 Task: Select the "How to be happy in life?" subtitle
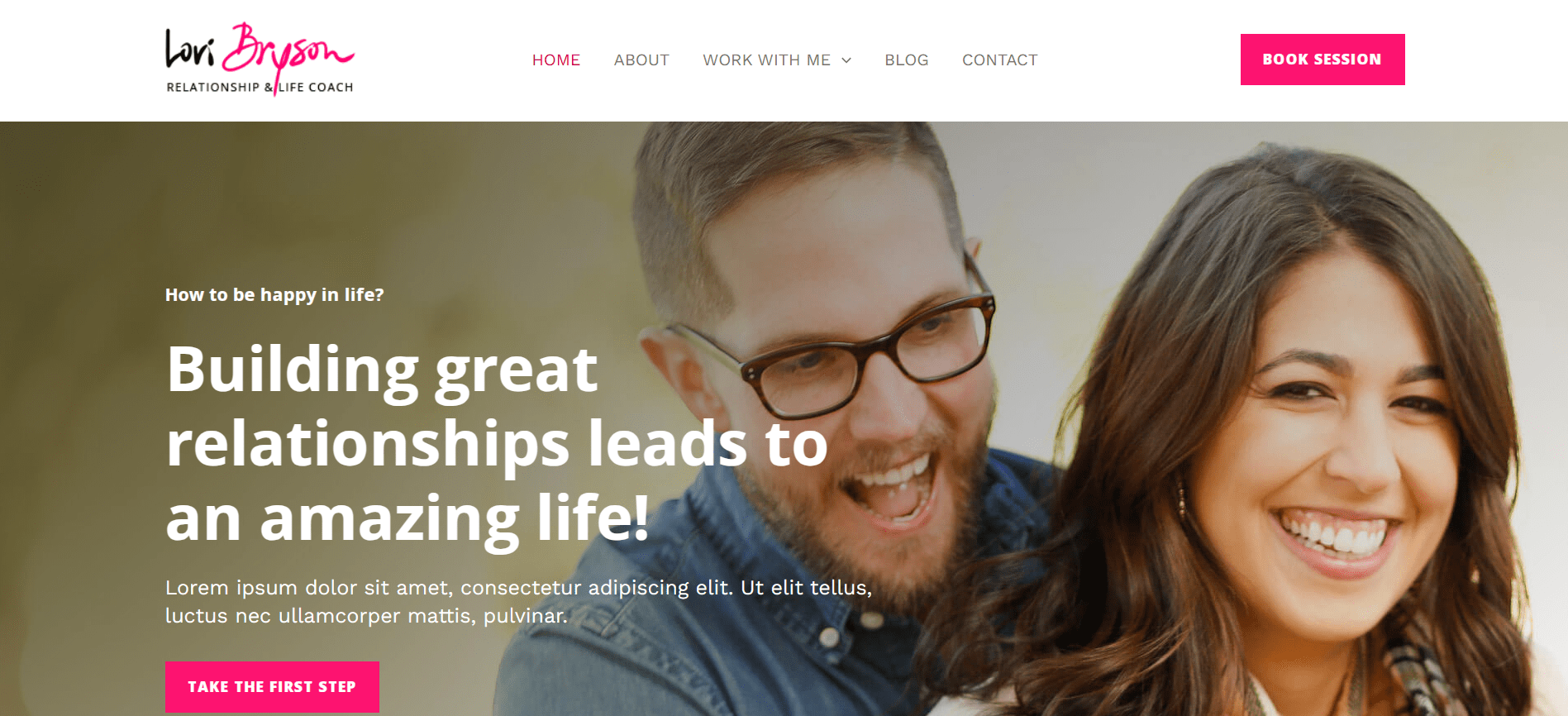click(x=274, y=295)
